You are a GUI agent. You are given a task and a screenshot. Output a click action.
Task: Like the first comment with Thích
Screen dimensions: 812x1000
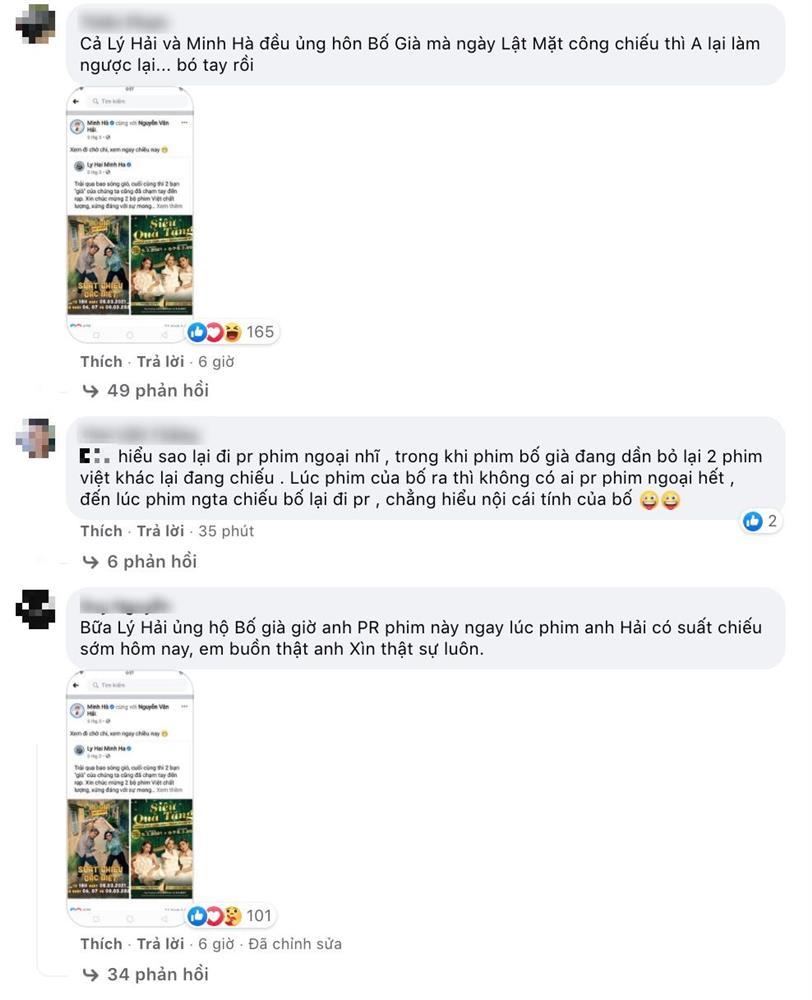point(101,361)
